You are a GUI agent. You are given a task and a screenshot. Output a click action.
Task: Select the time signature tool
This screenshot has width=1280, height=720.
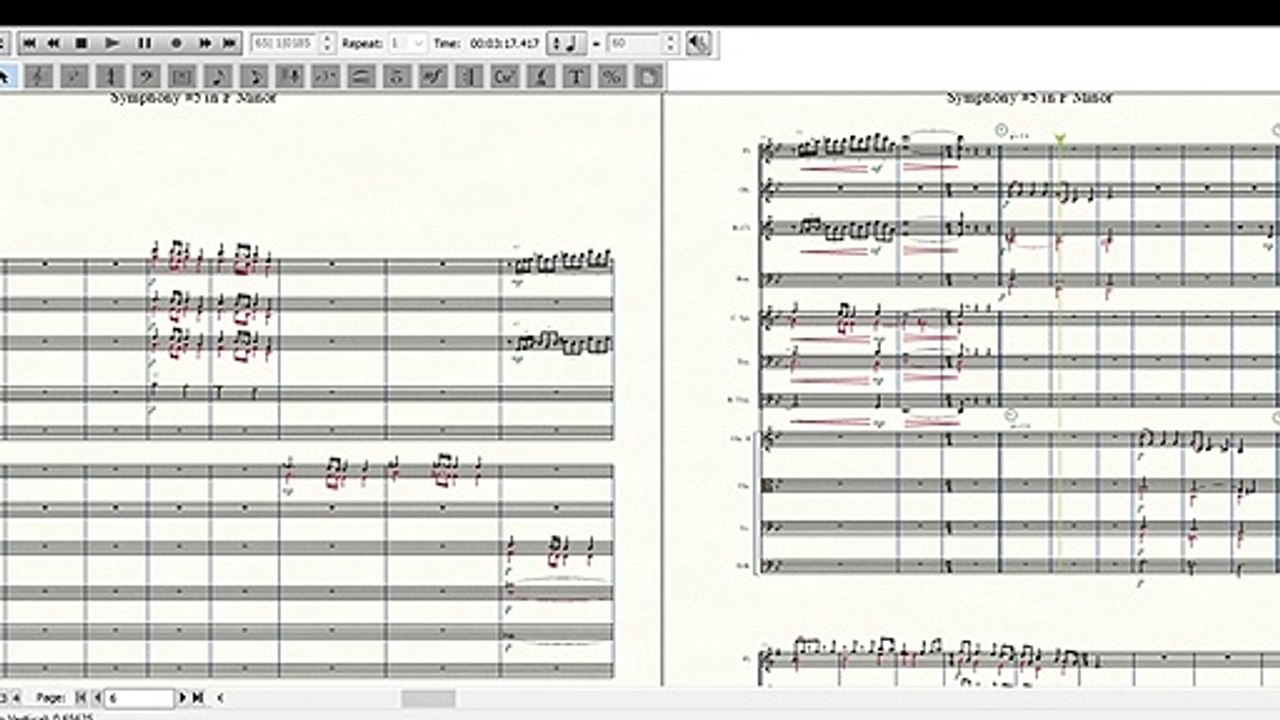(110, 76)
